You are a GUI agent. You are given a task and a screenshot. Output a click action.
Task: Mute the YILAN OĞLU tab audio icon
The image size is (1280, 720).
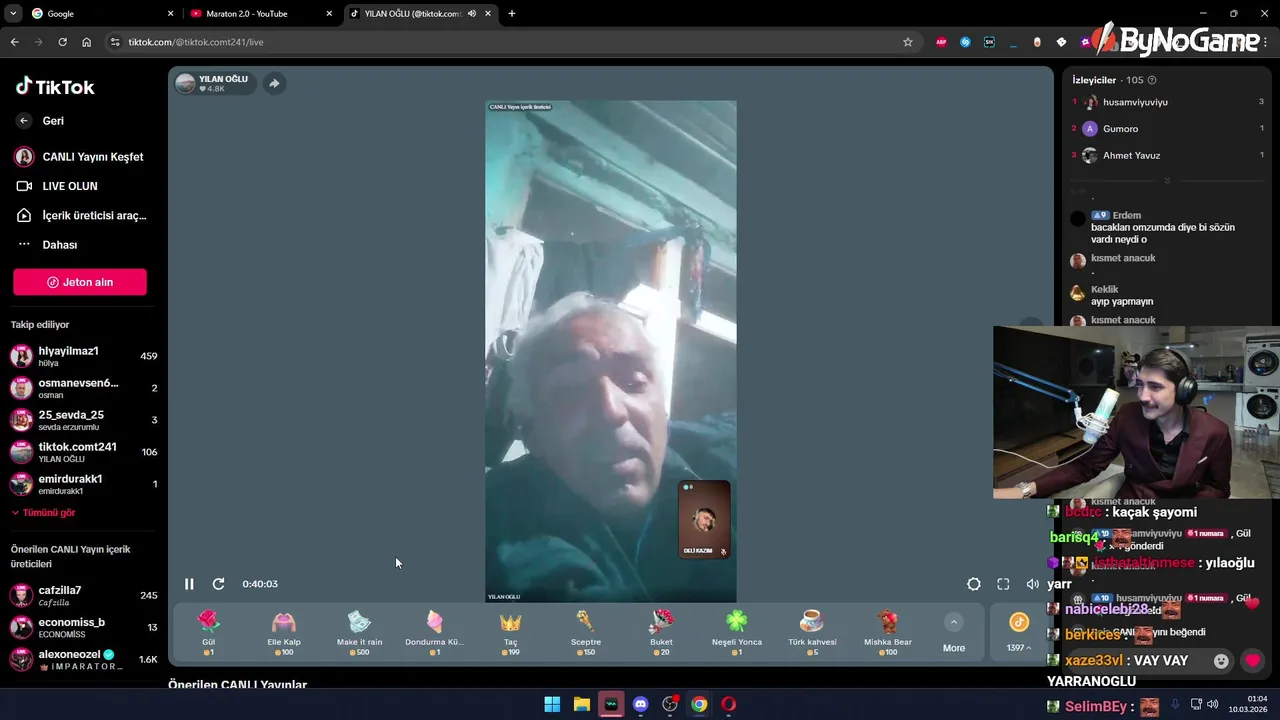[x=472, y=14]
